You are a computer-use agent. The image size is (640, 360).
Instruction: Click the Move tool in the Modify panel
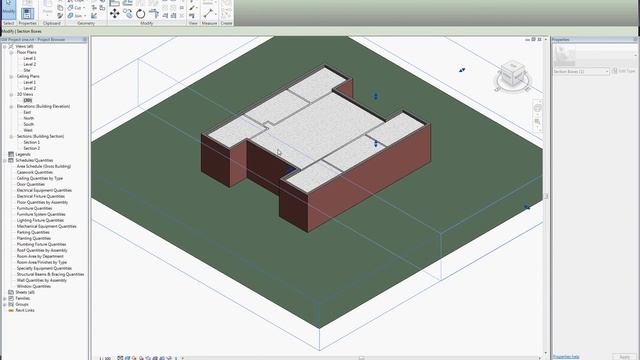(x=115, y=13)
